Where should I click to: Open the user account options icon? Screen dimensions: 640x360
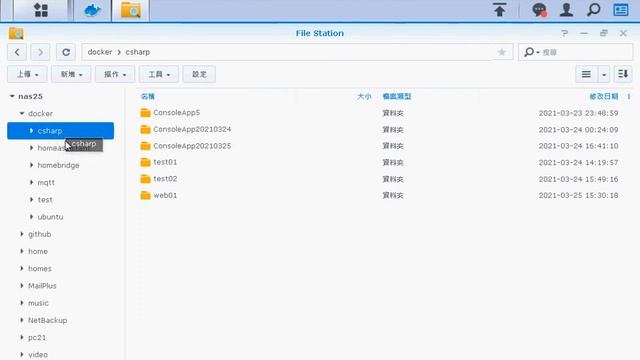566,10
